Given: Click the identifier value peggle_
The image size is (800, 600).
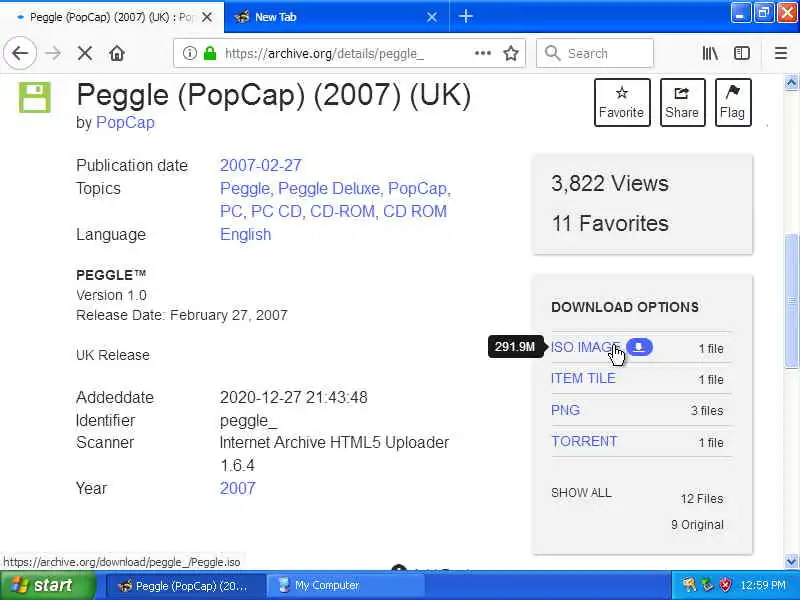Looking at the screenshot, I should [248, 420].
